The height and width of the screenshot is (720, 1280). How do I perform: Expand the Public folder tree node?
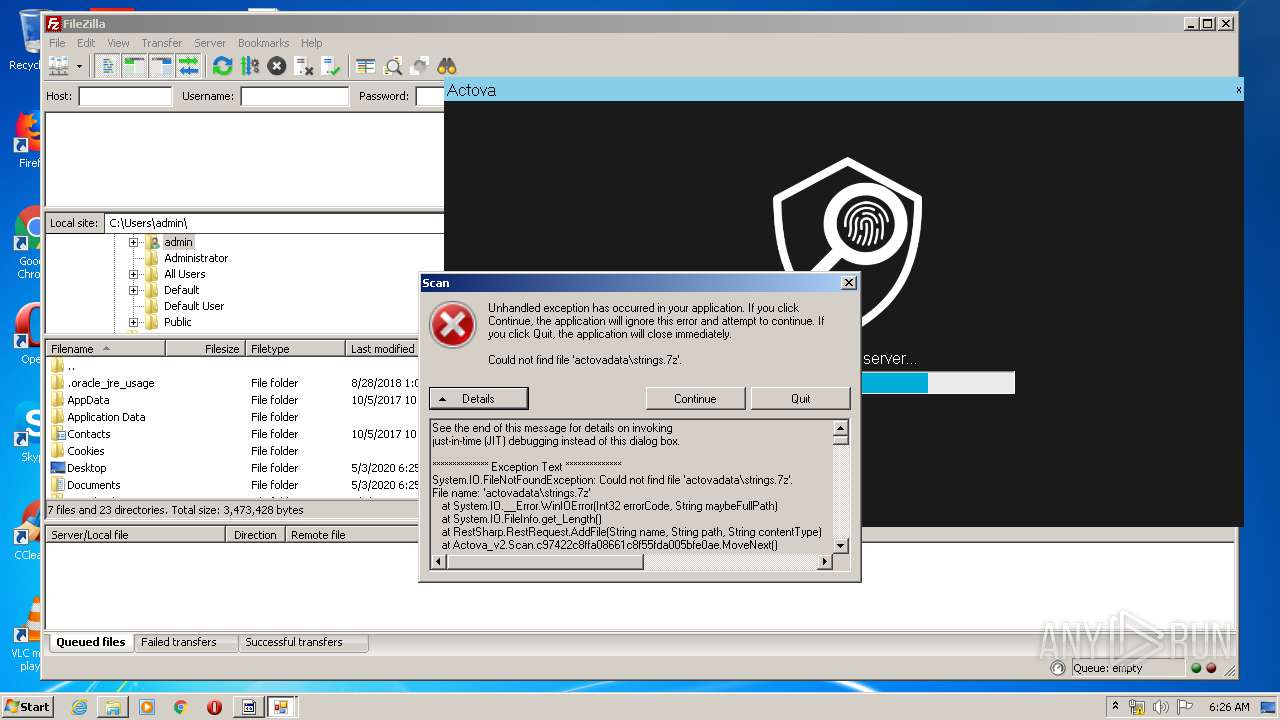point(133,322)
